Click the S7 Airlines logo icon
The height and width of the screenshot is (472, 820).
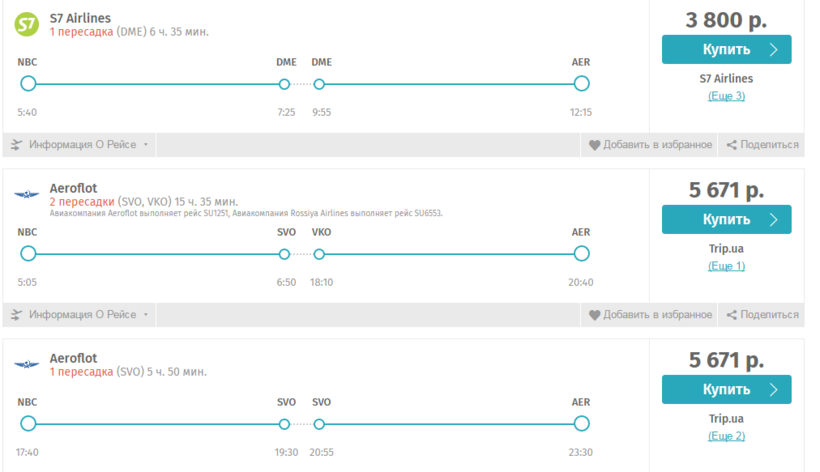(x=27, y=23)
